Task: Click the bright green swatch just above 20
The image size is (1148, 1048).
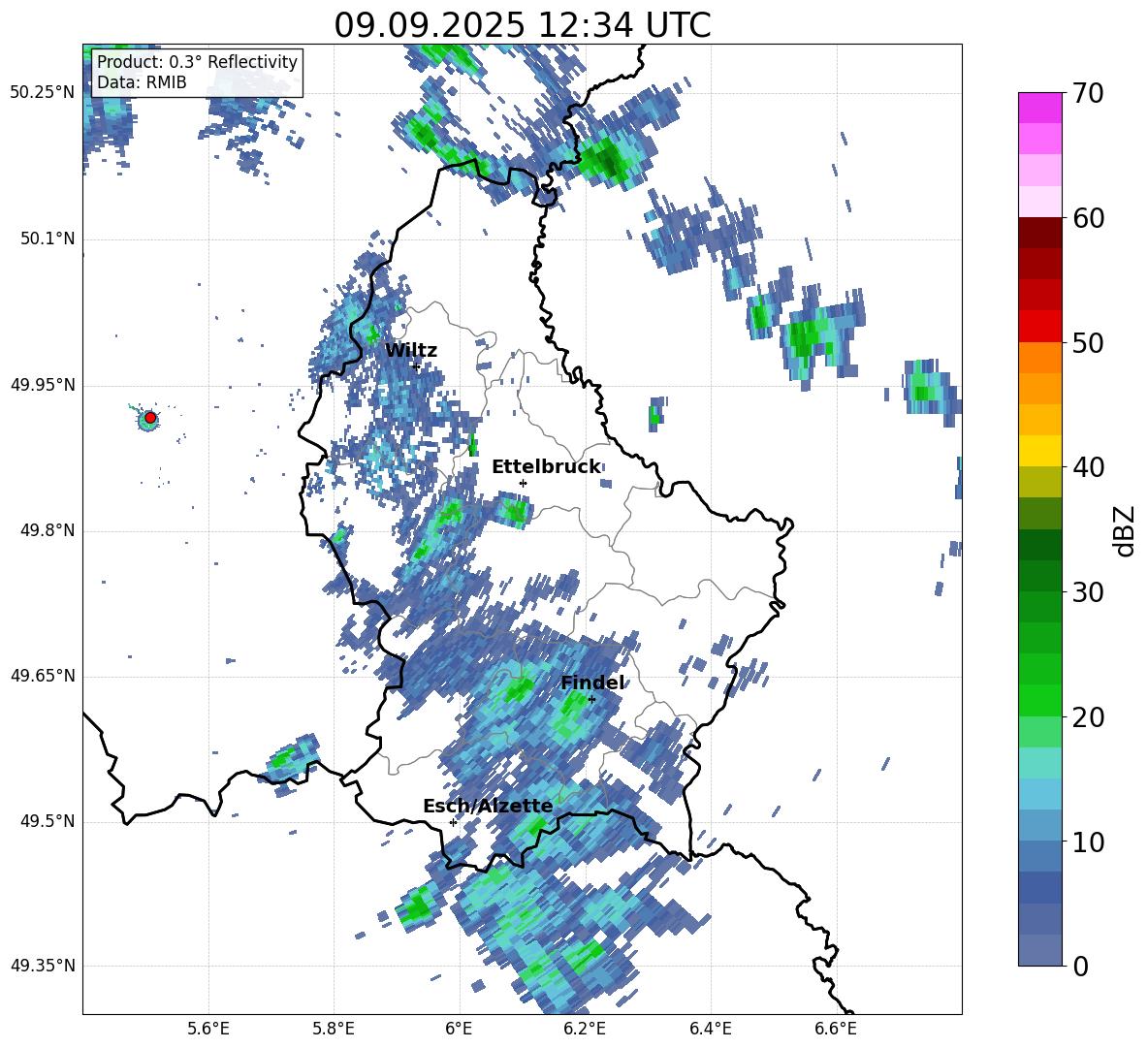Action: (1039, 700)
